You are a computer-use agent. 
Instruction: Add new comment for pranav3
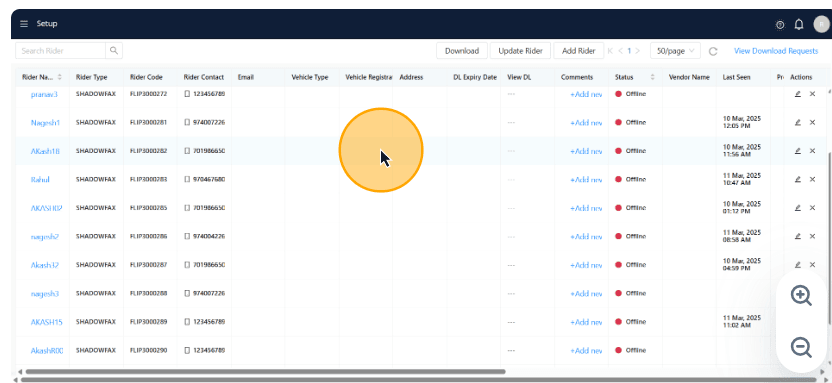click(586, 94)
